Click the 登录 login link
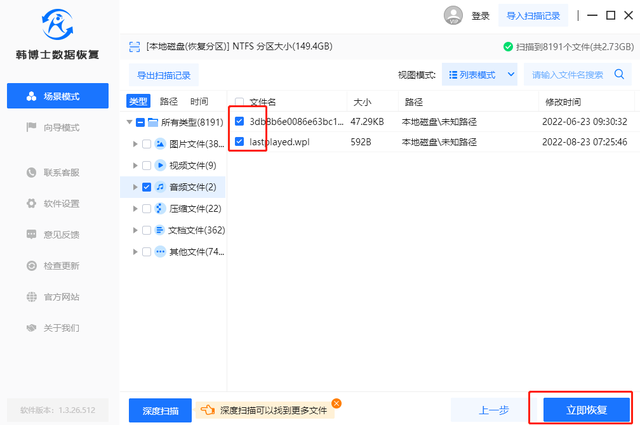This screenshot has height=425, width=640. coord(480,16)
